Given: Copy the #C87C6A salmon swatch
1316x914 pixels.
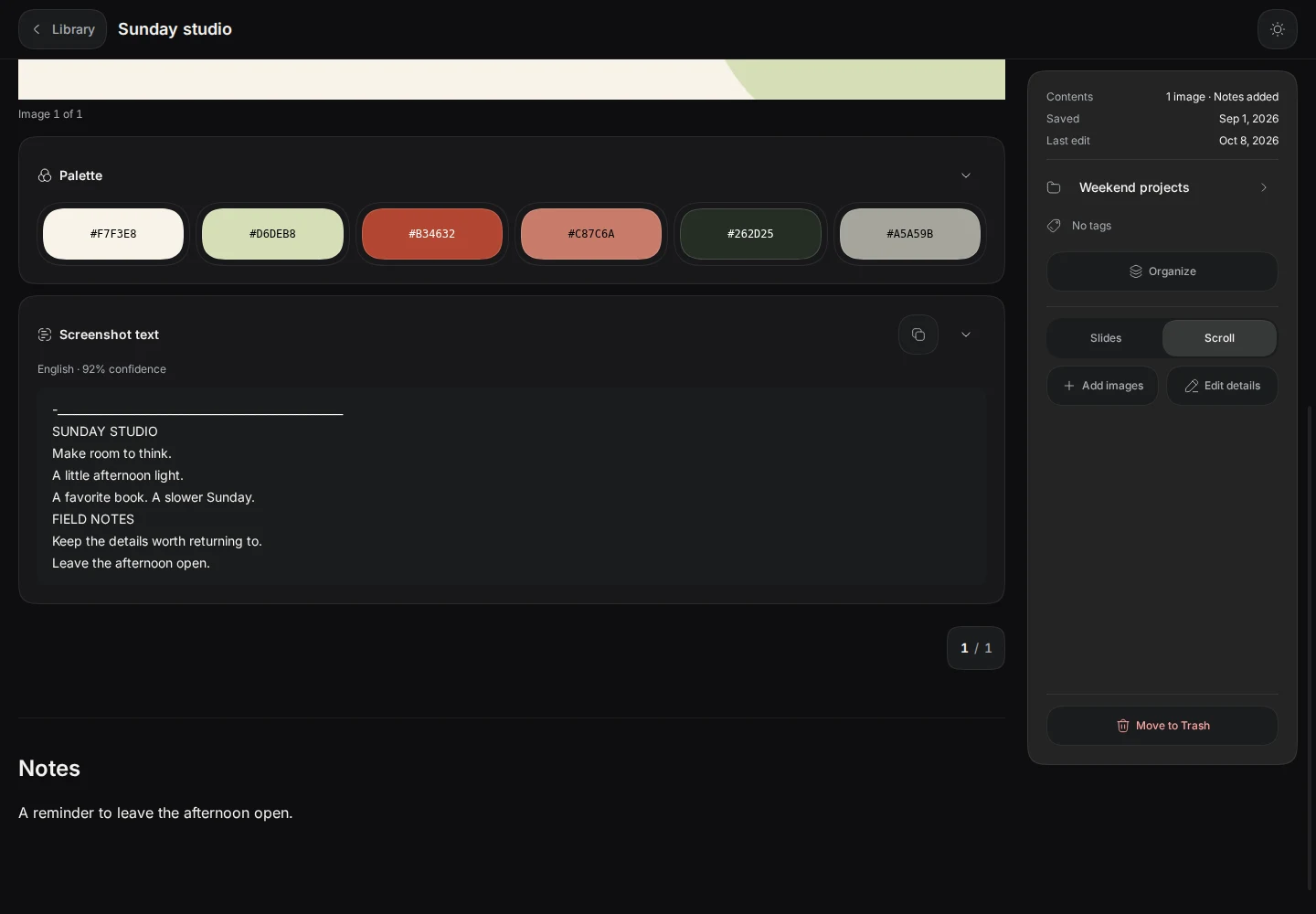Looking at the screenshot, I should 591,234.
